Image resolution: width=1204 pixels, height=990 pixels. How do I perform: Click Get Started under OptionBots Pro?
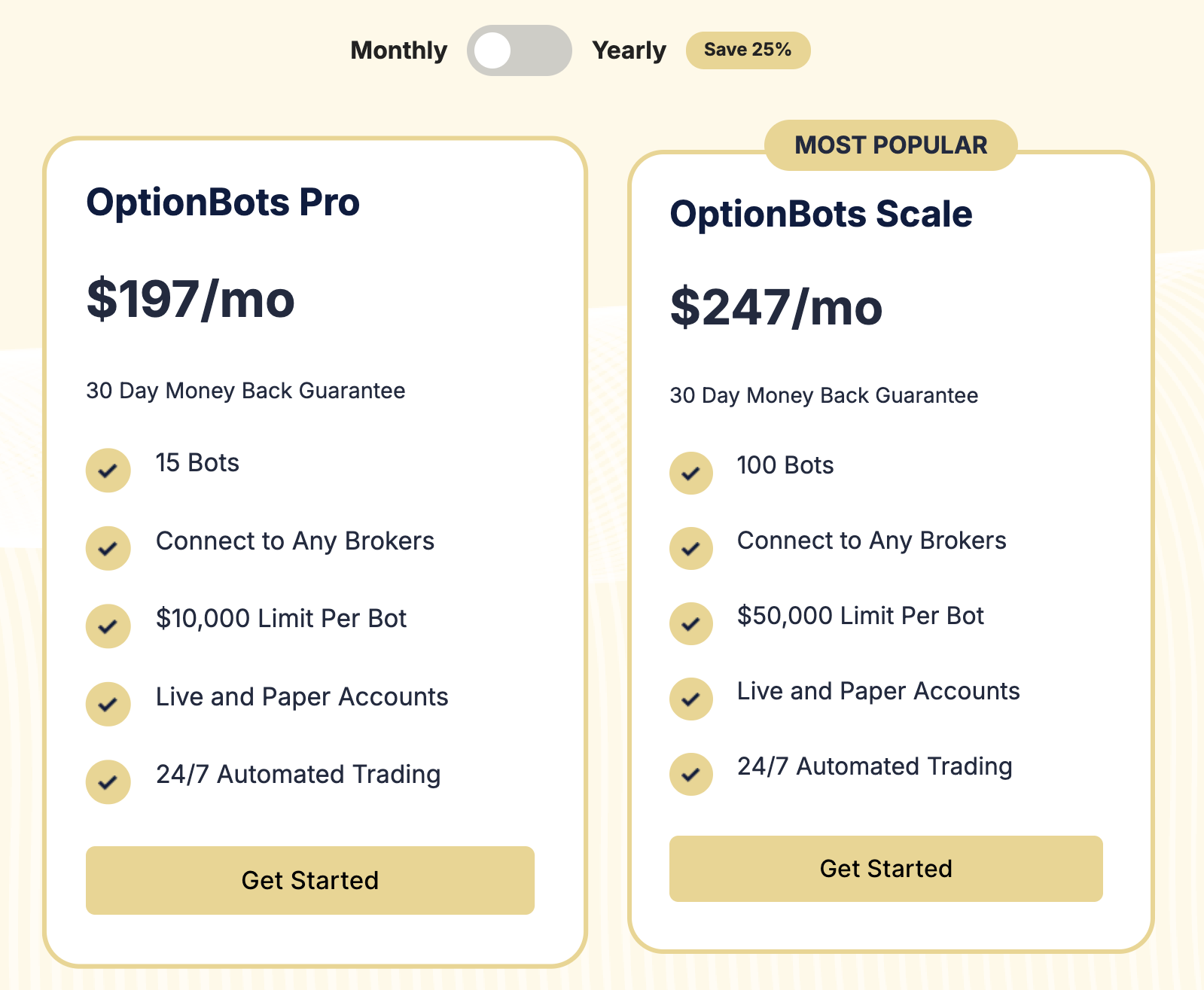pyautogui.click(x=309, y=880)
